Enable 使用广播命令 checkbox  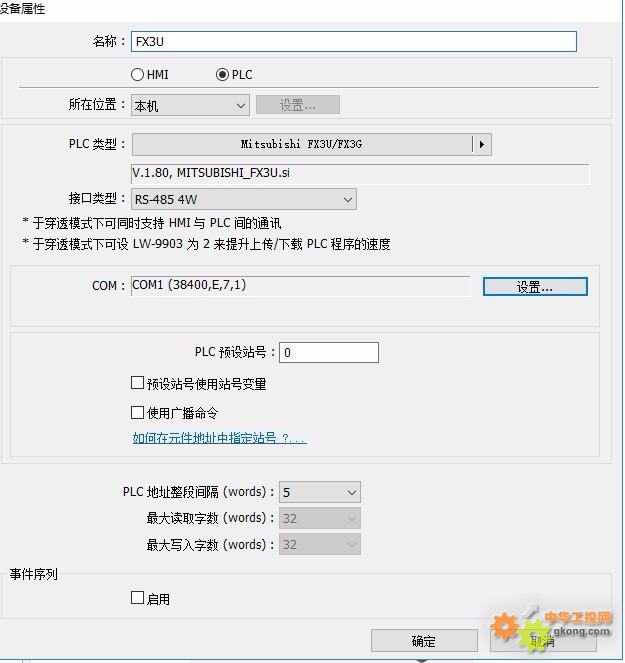coord(137,412)
